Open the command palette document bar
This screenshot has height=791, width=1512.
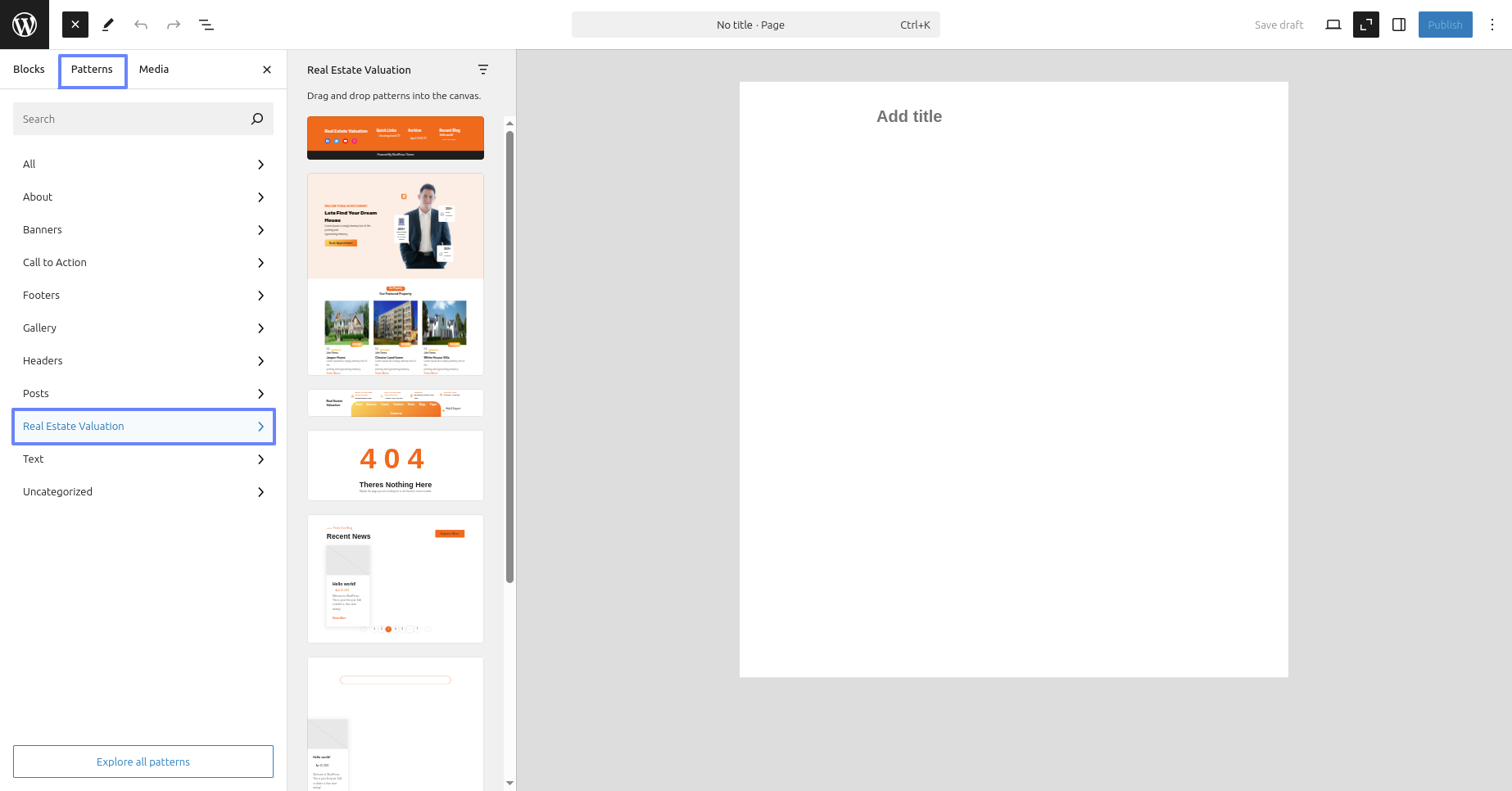(755, 25)
